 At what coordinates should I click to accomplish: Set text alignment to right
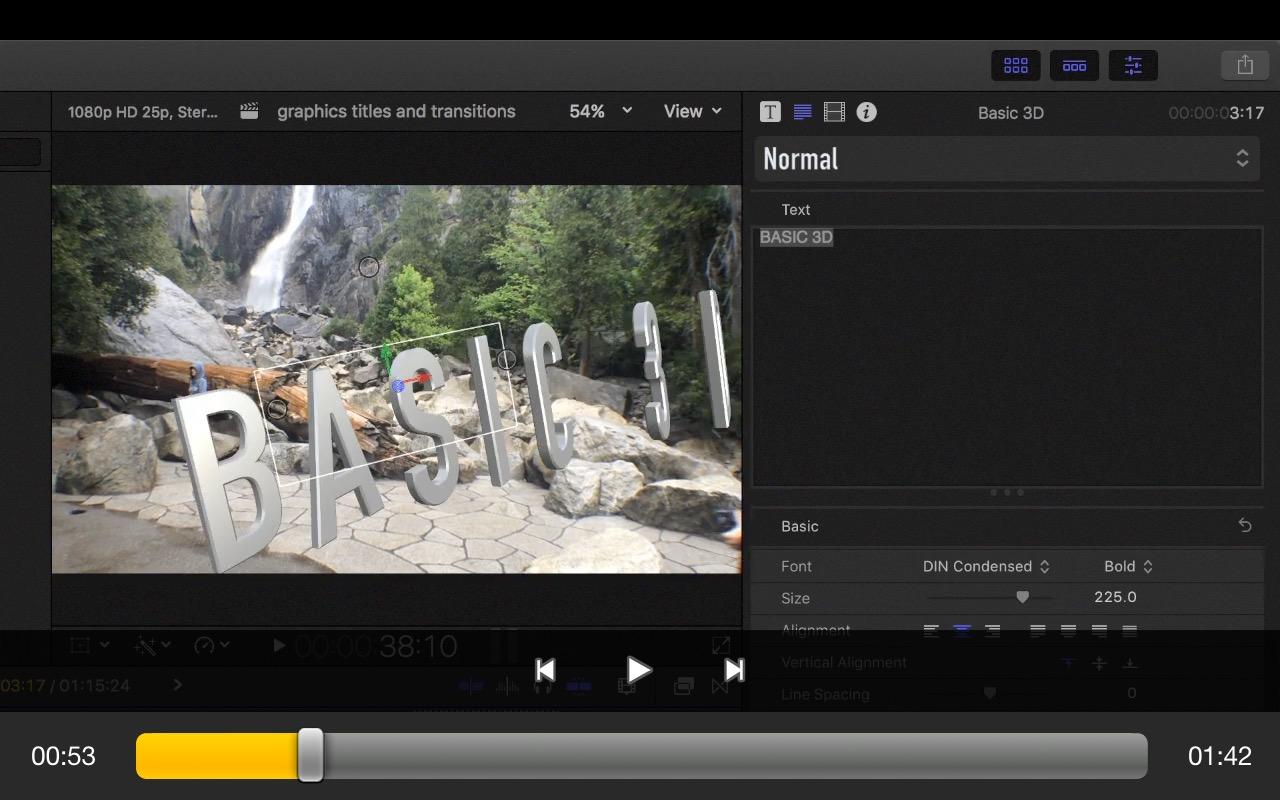tap(992, 630)
